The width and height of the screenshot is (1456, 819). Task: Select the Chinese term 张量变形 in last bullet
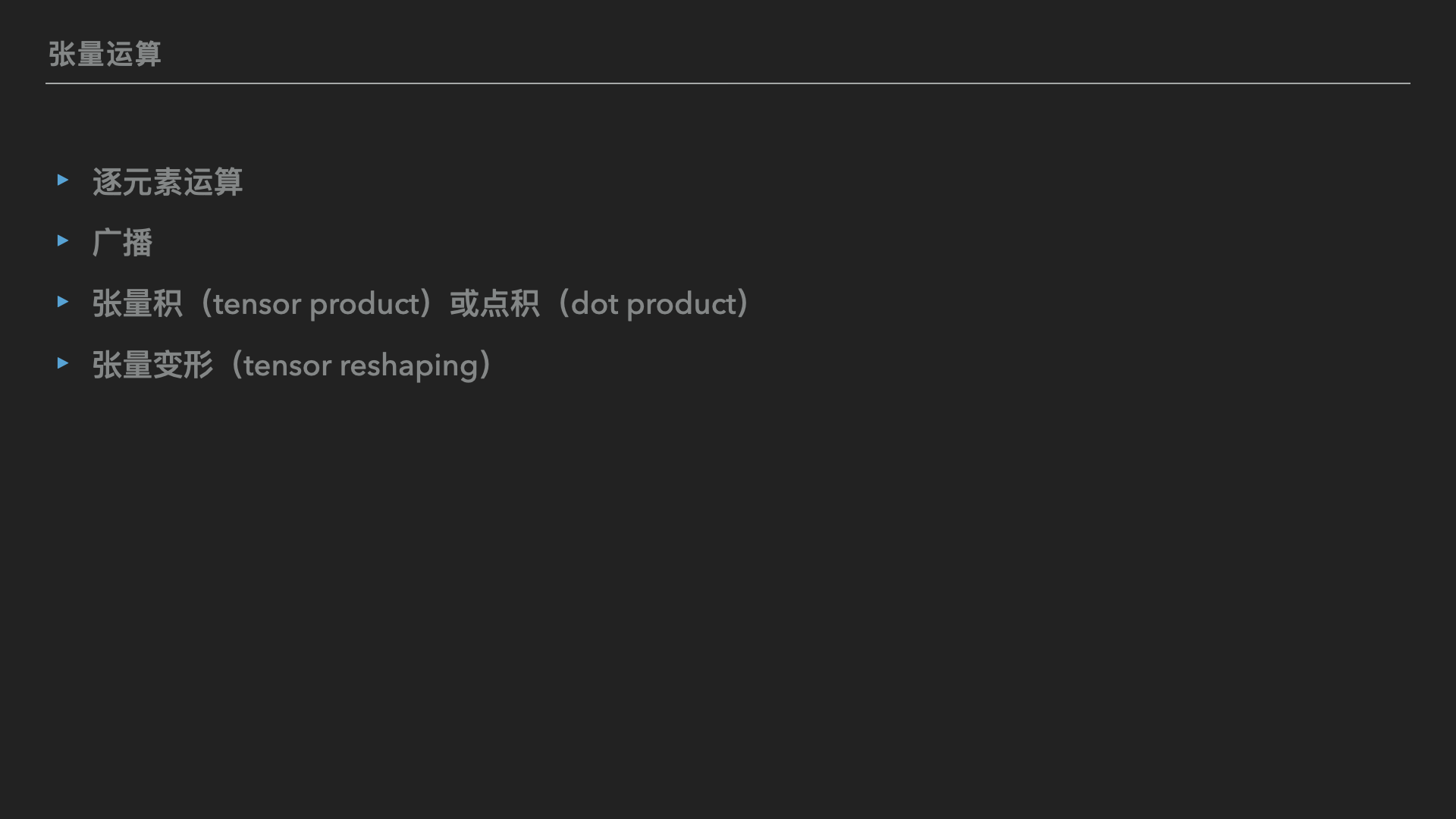pos(152,366)
